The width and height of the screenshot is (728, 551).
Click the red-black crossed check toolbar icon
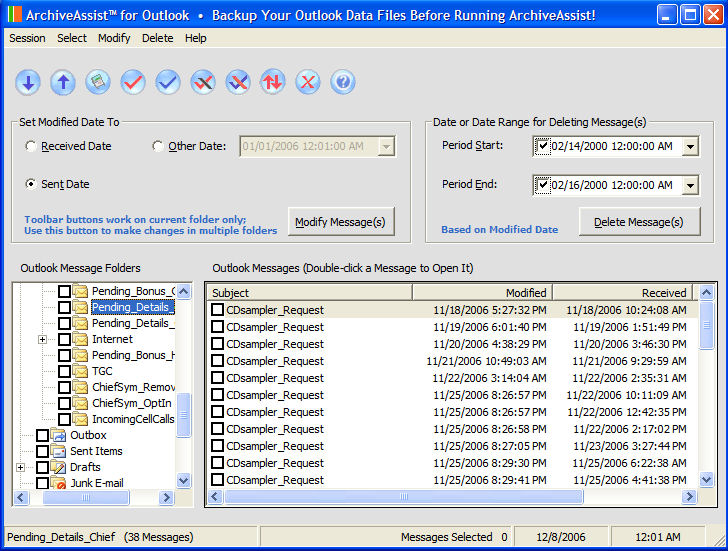(x=203, y=83)
